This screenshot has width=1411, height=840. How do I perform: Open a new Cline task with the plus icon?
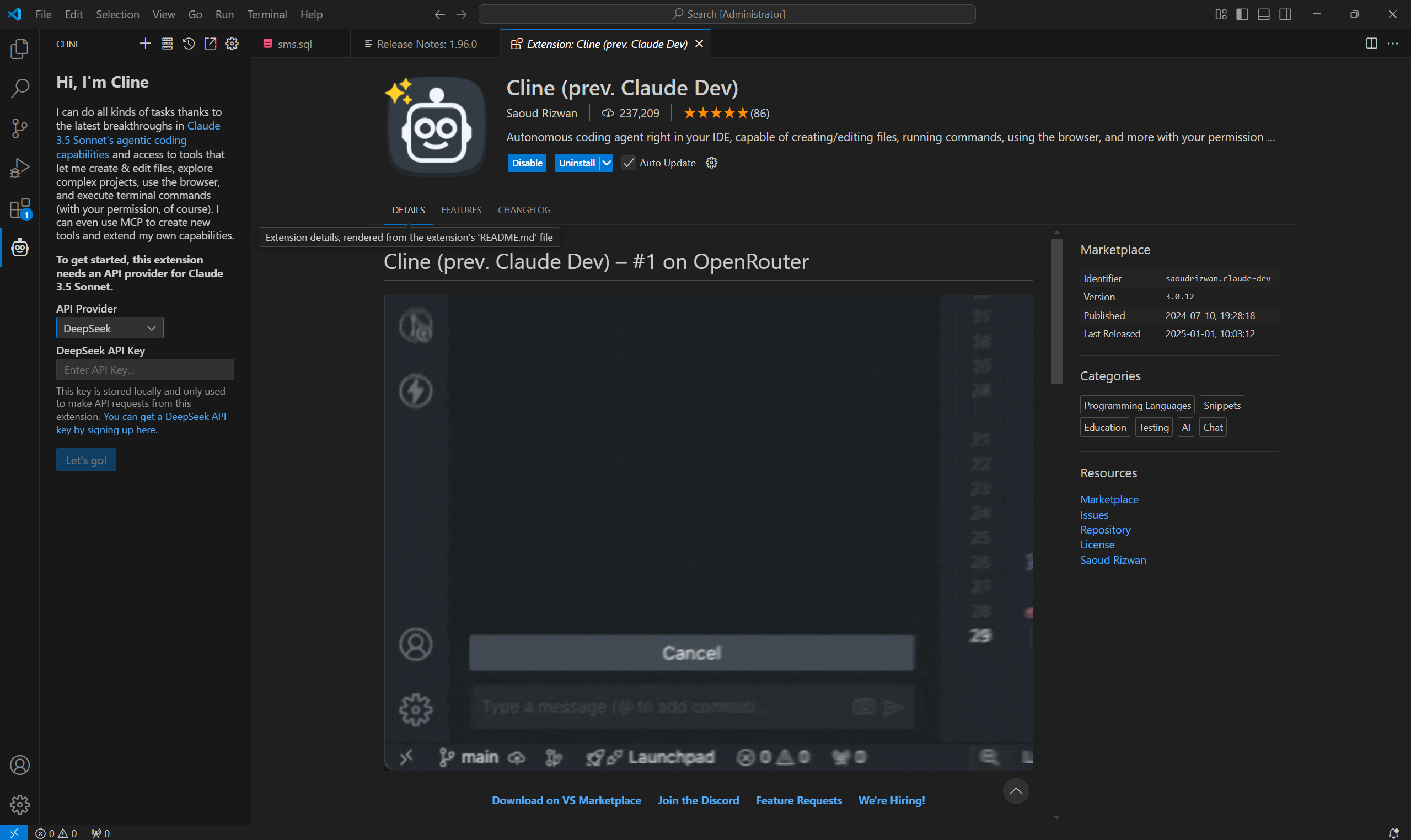point(145,43)
